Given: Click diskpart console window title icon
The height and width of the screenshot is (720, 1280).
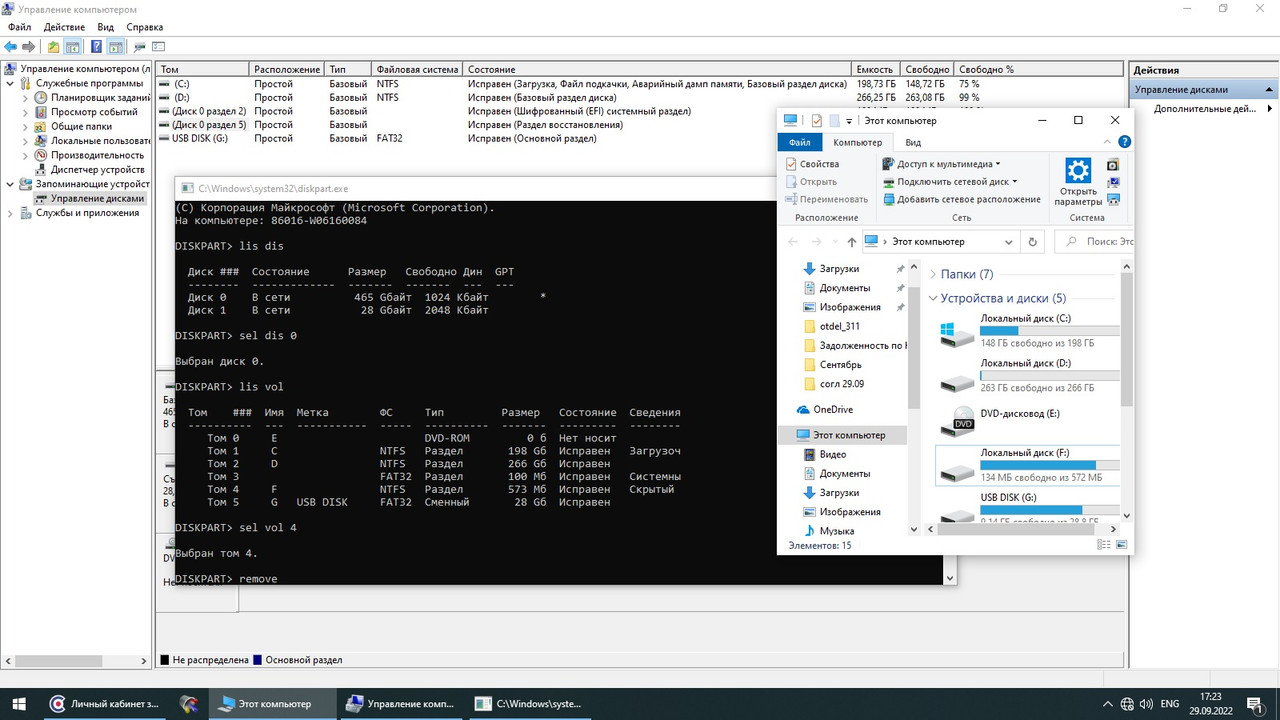Looking at the screenshot, I should pos(187,188).
